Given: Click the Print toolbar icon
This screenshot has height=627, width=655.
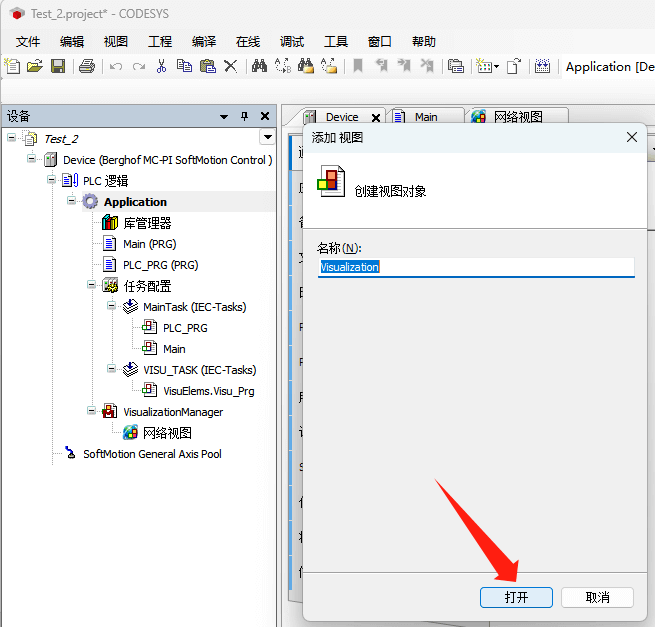Looking at the screenshot, I should click(87, 66).
